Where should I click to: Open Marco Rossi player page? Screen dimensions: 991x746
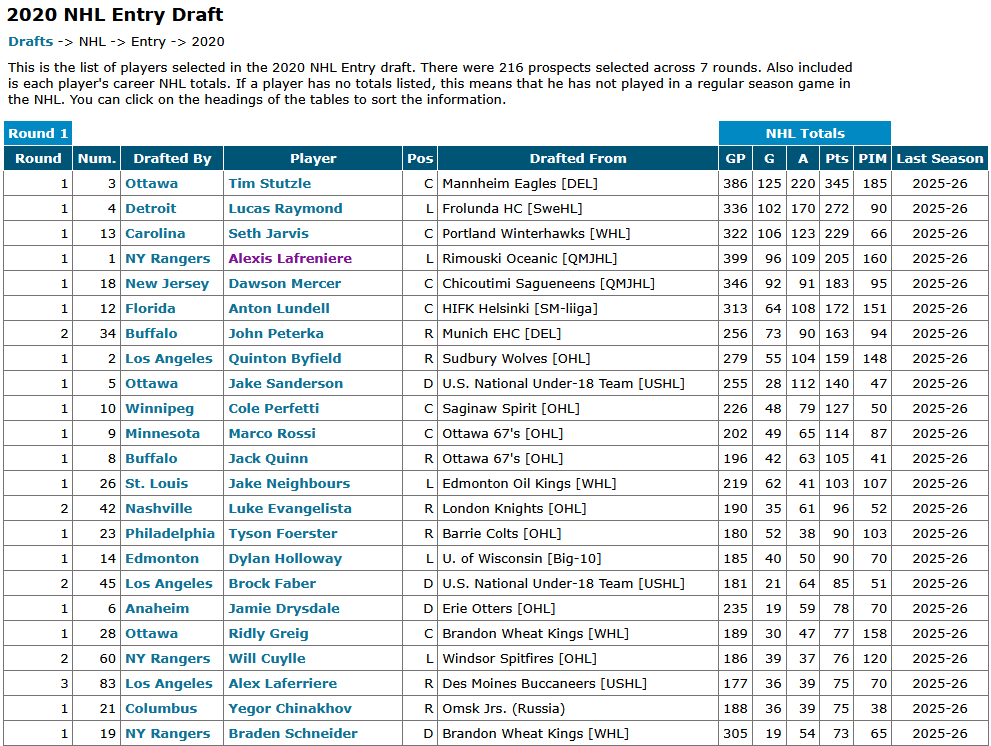272,434
